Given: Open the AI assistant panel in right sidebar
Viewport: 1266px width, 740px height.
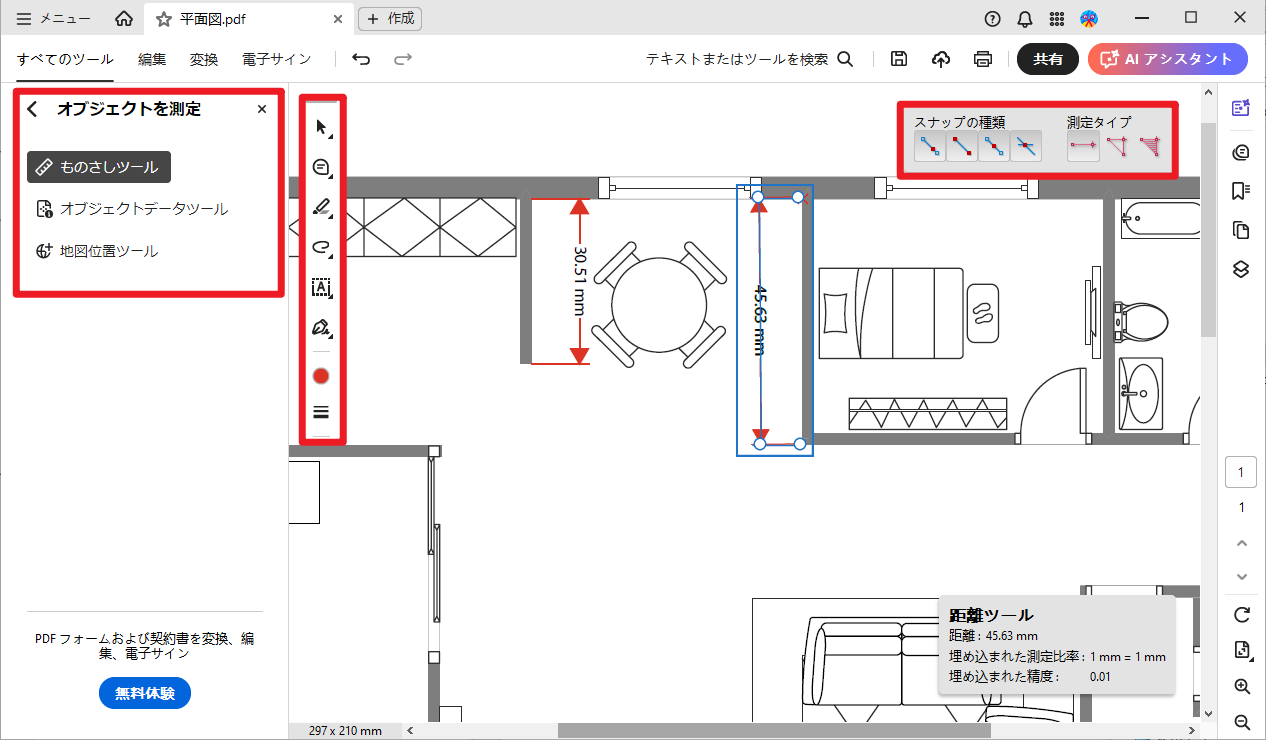Looking at the screenshot, I should tap(1242, 109).
